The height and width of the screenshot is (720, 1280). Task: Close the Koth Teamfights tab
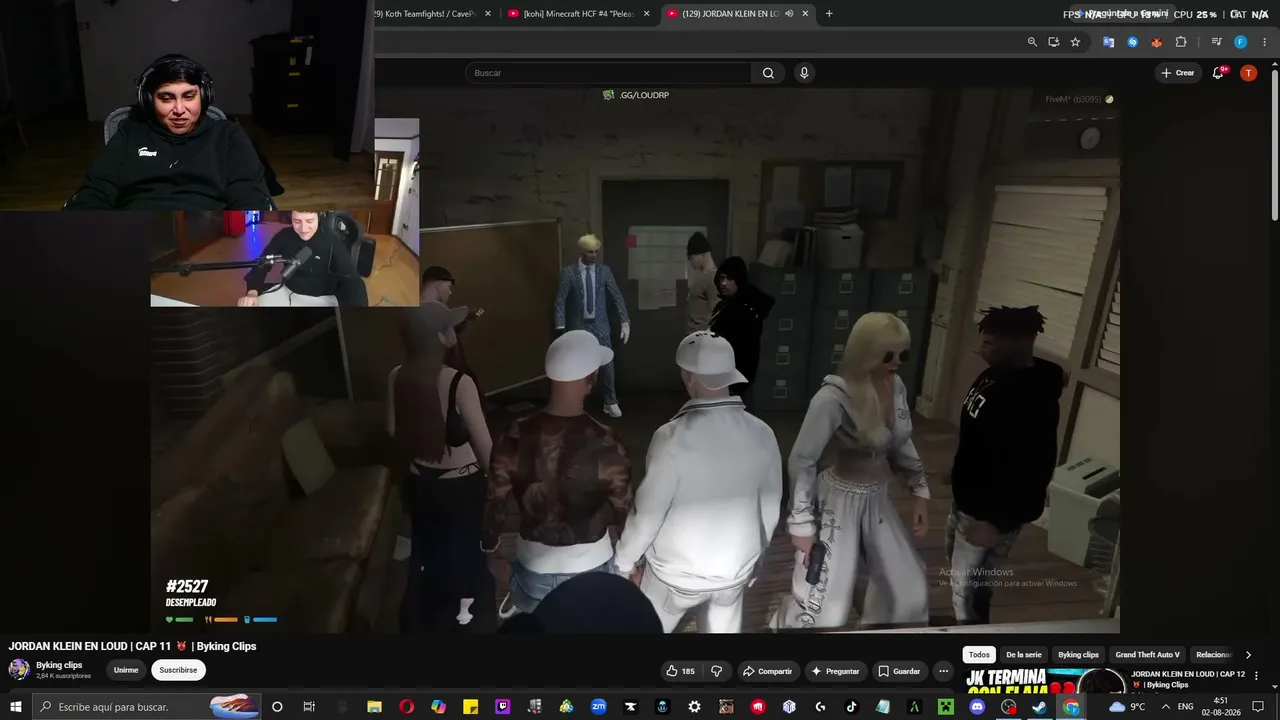point(488,14)
